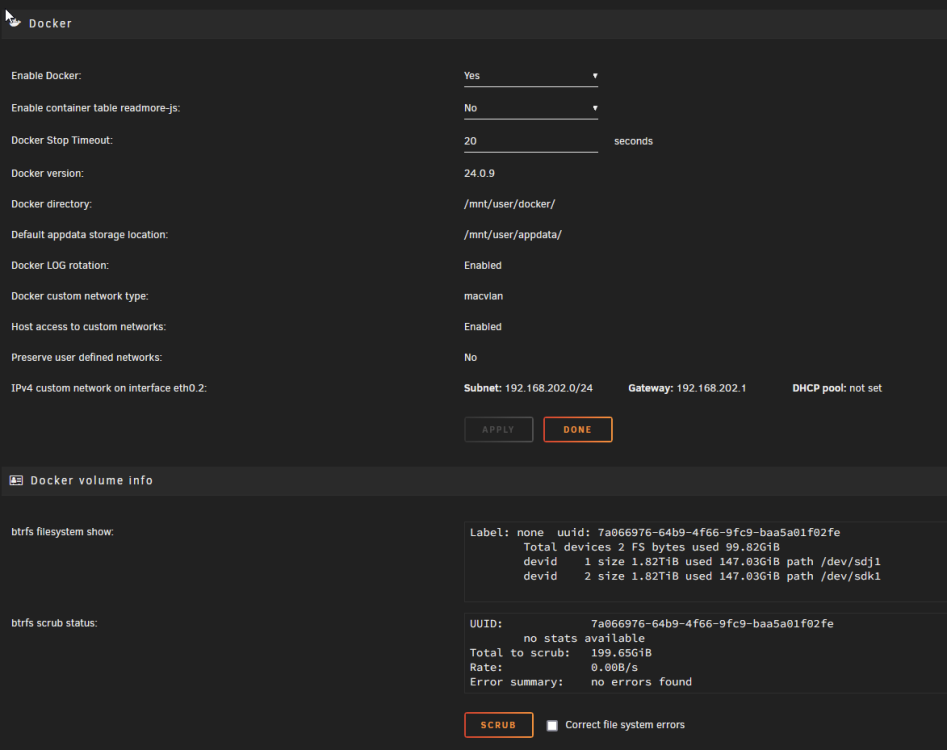
Task: Click the Docker Stop Timeout input field
Action: [x=531, y=141]
